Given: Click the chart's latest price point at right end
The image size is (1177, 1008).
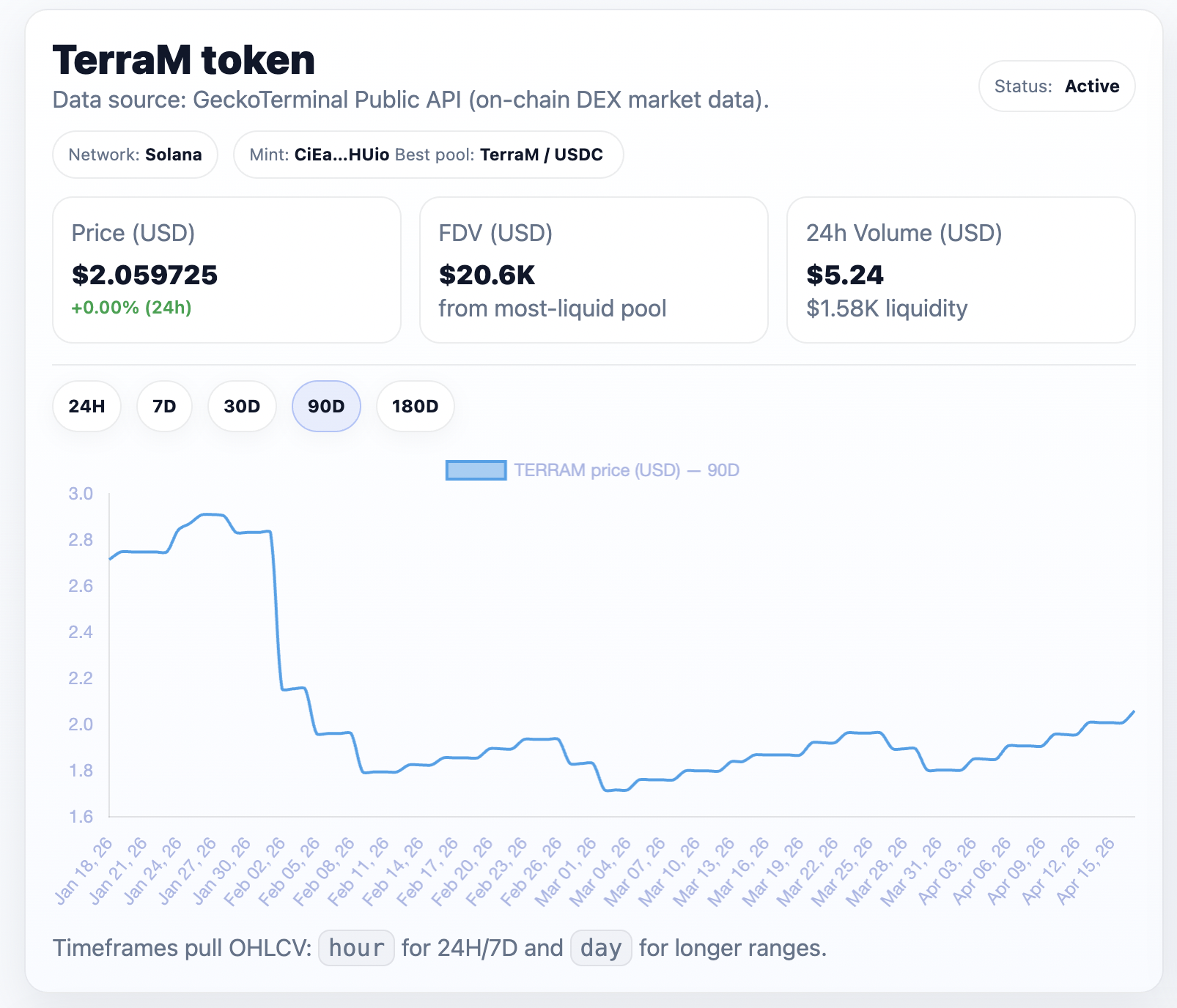Looking at the screenshot, I should (1133, 711).
